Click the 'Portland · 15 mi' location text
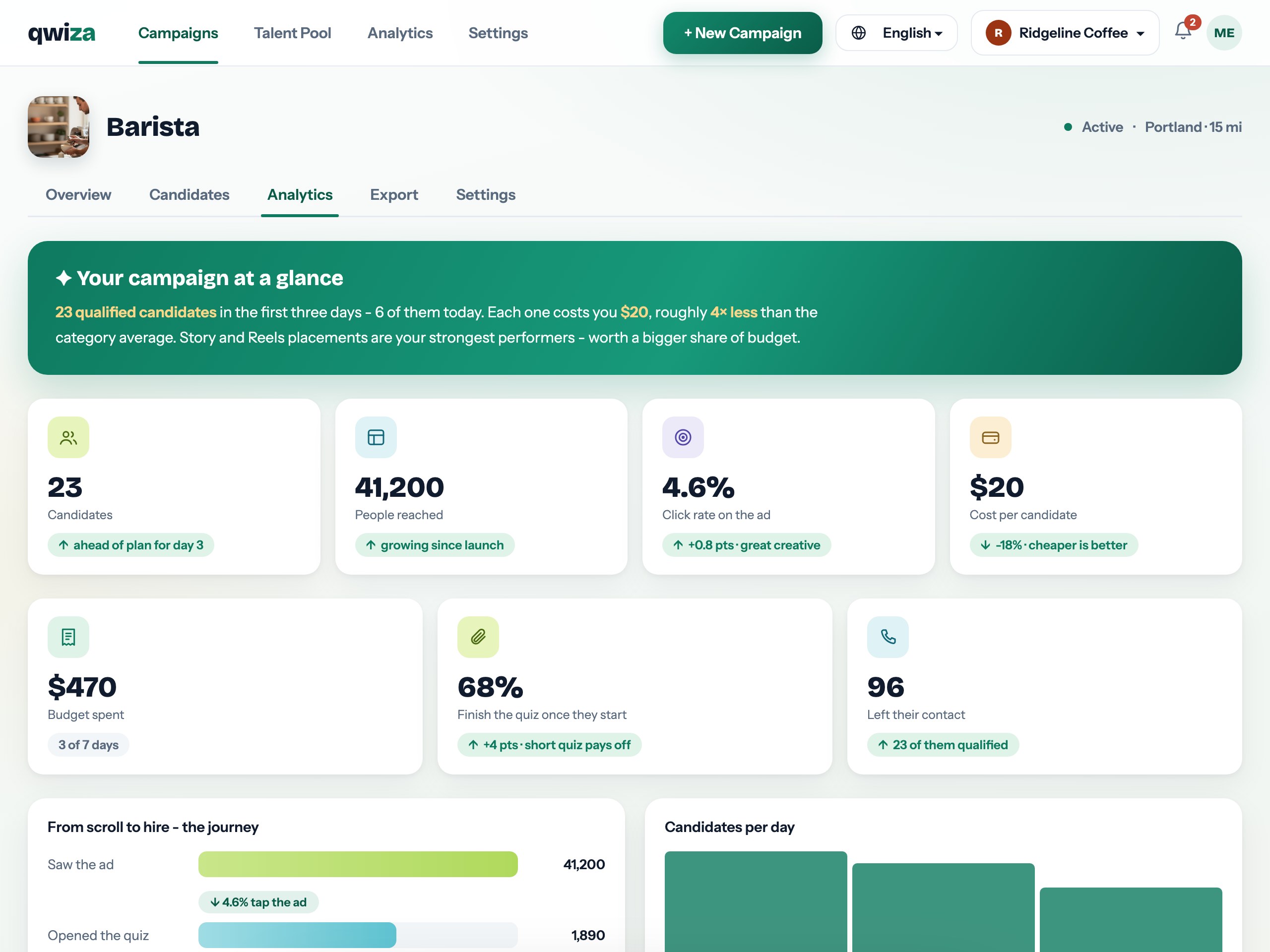1270x952 pixels. click(1193, 127)
